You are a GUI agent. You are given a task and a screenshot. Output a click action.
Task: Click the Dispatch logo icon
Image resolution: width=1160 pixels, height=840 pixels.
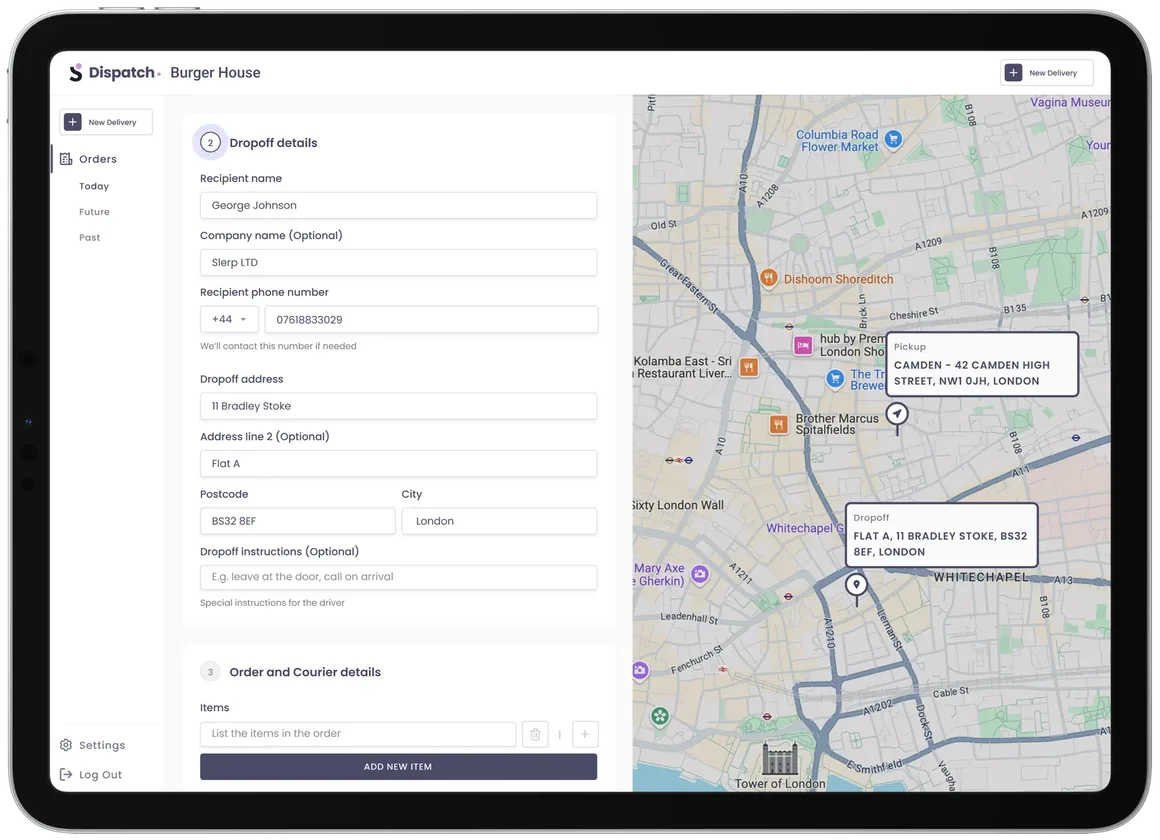point(75,73)
